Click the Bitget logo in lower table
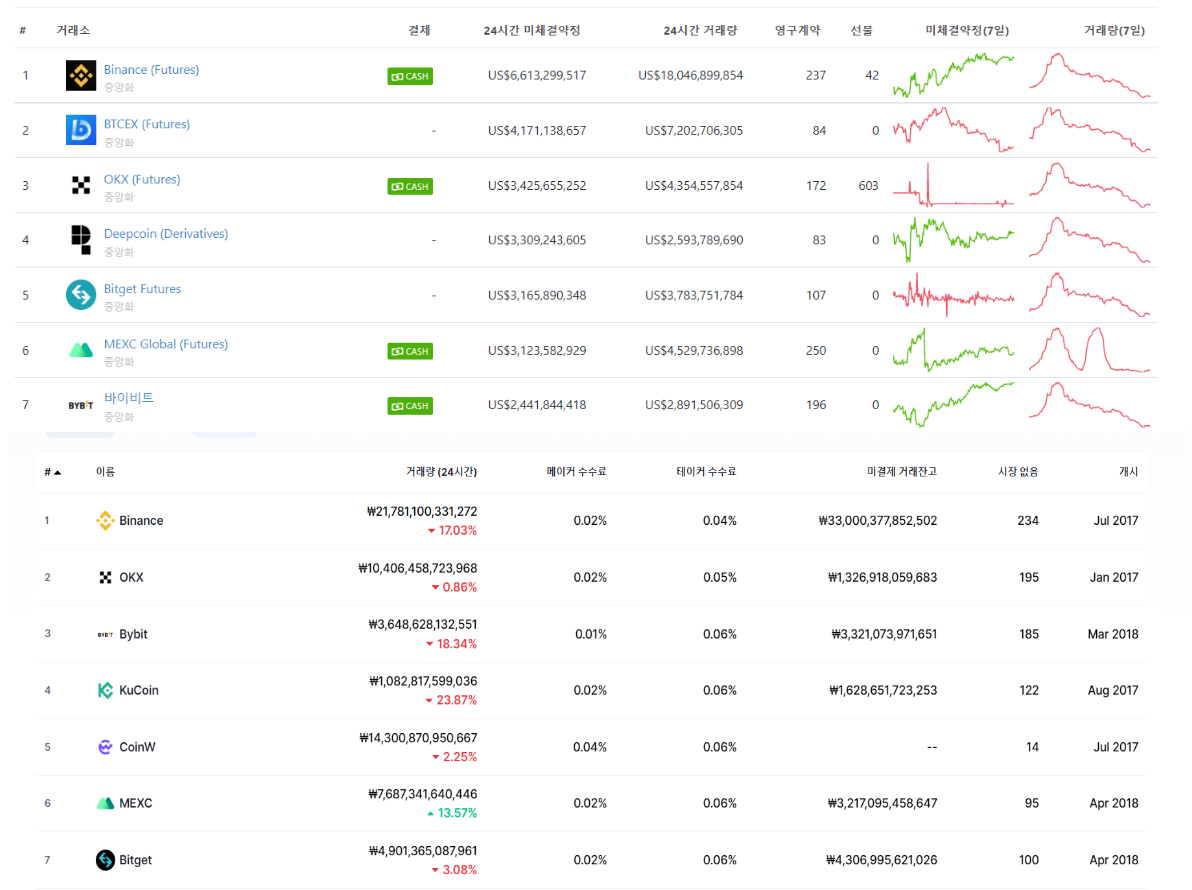1192x890 pixels. (106, 860)
